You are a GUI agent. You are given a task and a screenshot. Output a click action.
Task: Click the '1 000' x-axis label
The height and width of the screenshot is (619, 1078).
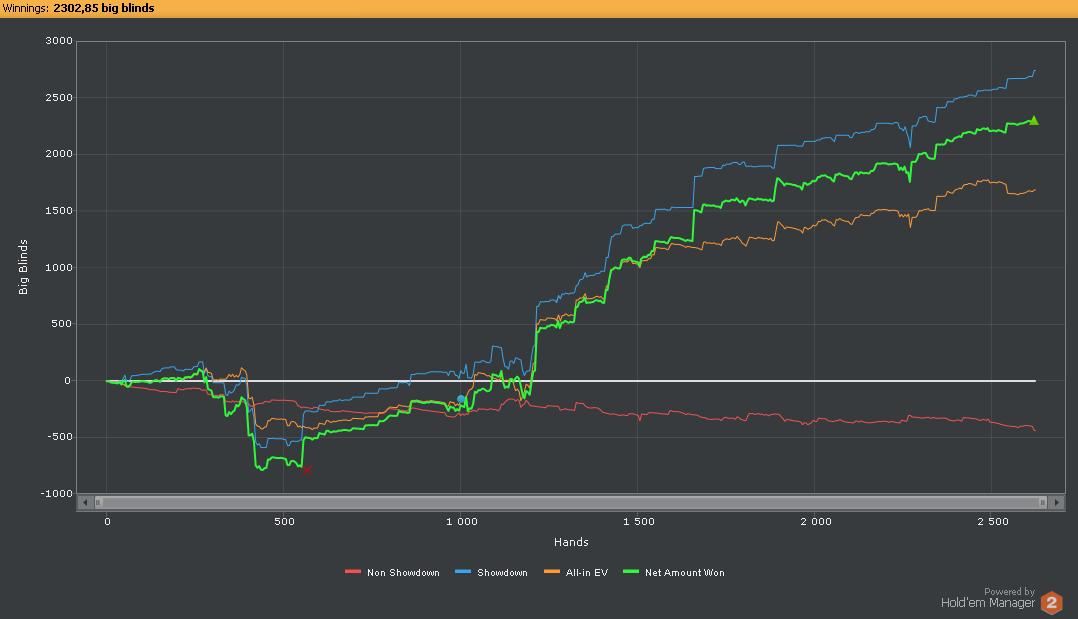point(461,521)
